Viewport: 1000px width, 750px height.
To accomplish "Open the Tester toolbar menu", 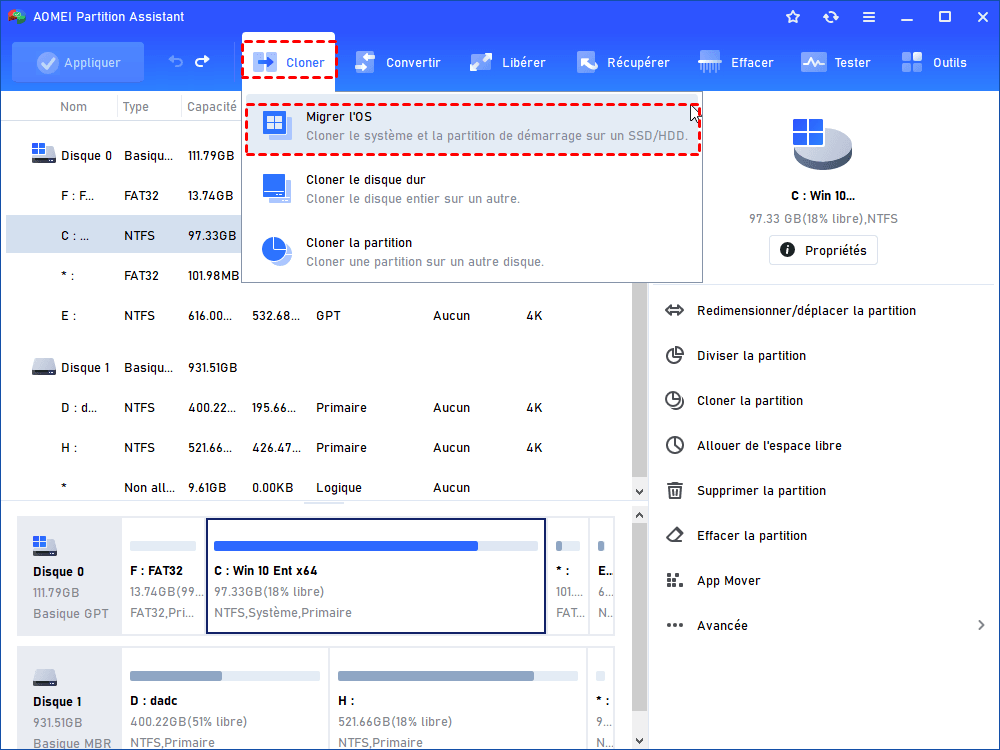I will [x=835, y=62].
